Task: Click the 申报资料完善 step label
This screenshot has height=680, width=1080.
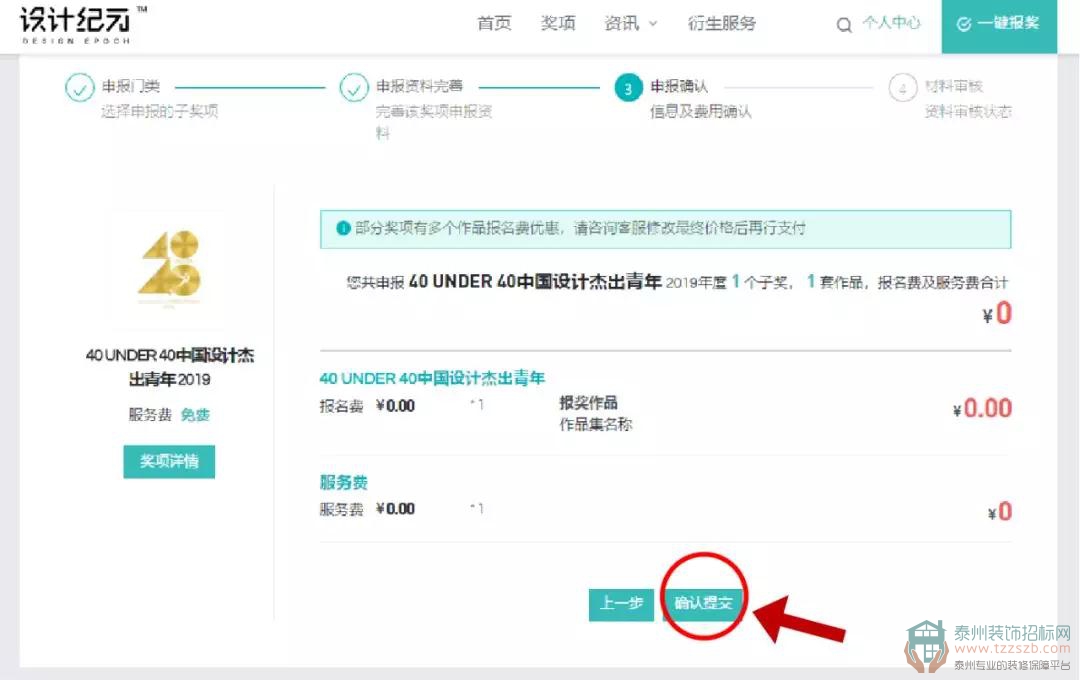Action: click(x=419, y=86)
